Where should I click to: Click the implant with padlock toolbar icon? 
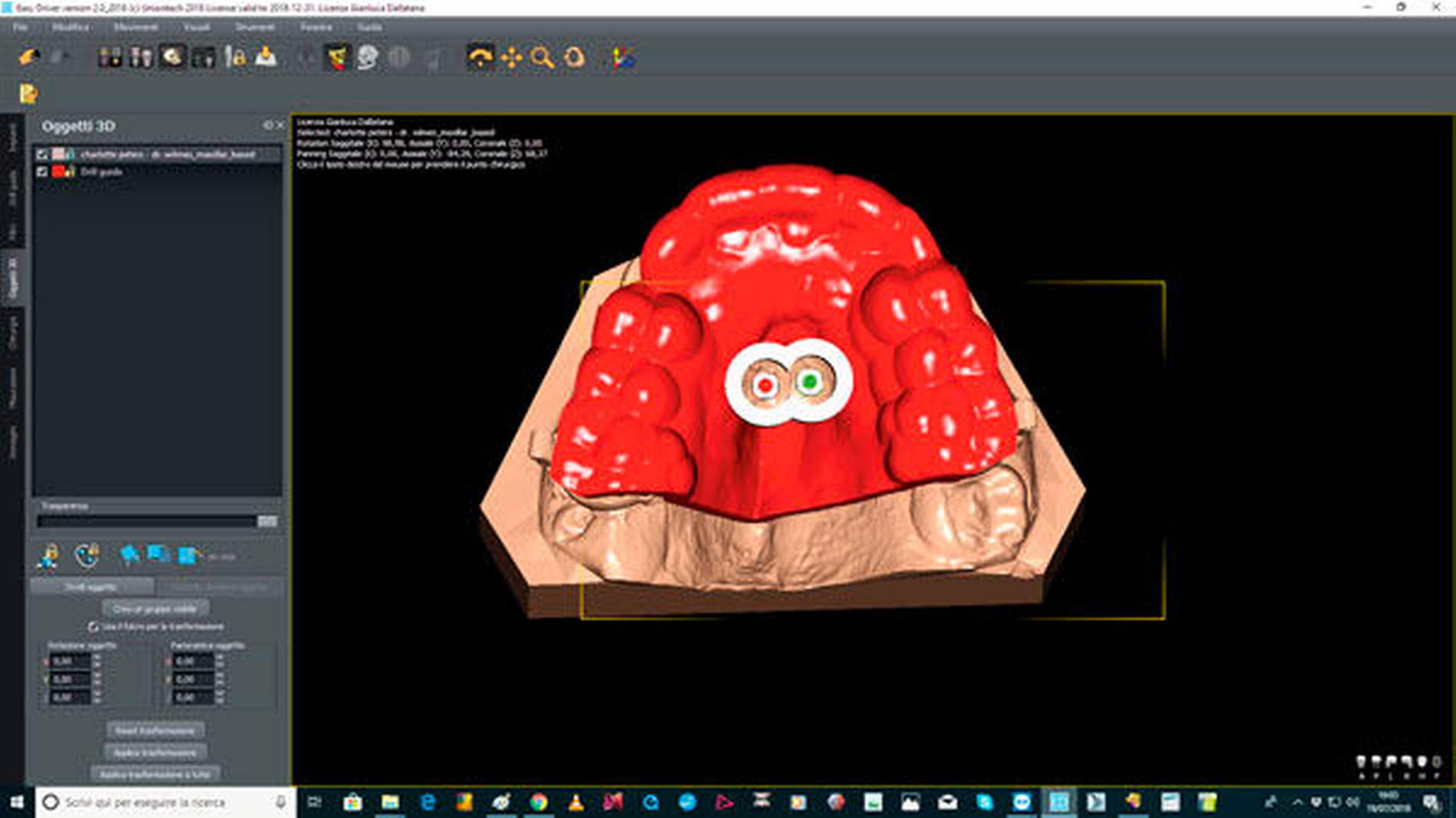235,57
